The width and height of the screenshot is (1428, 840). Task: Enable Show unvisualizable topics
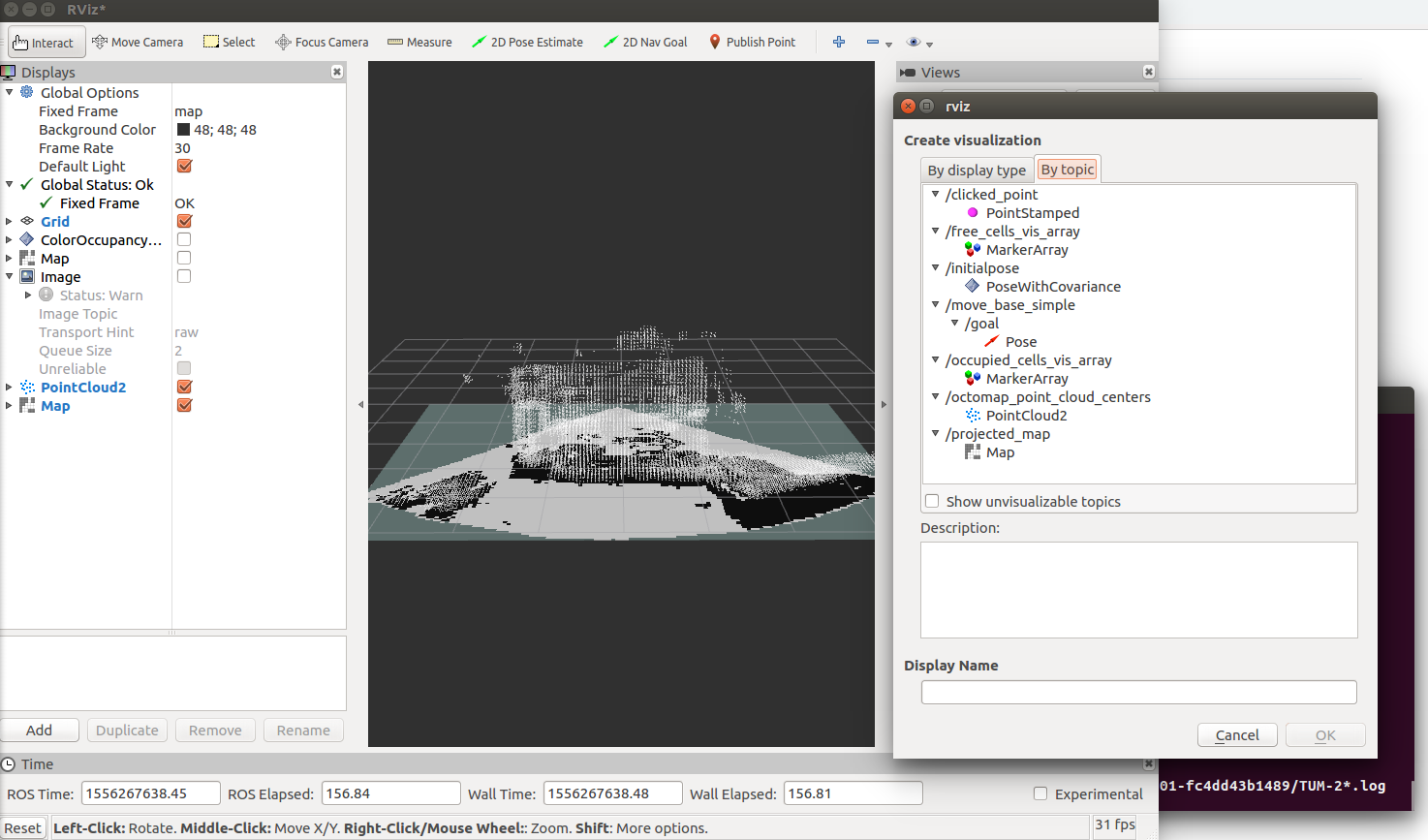[931, 501]
